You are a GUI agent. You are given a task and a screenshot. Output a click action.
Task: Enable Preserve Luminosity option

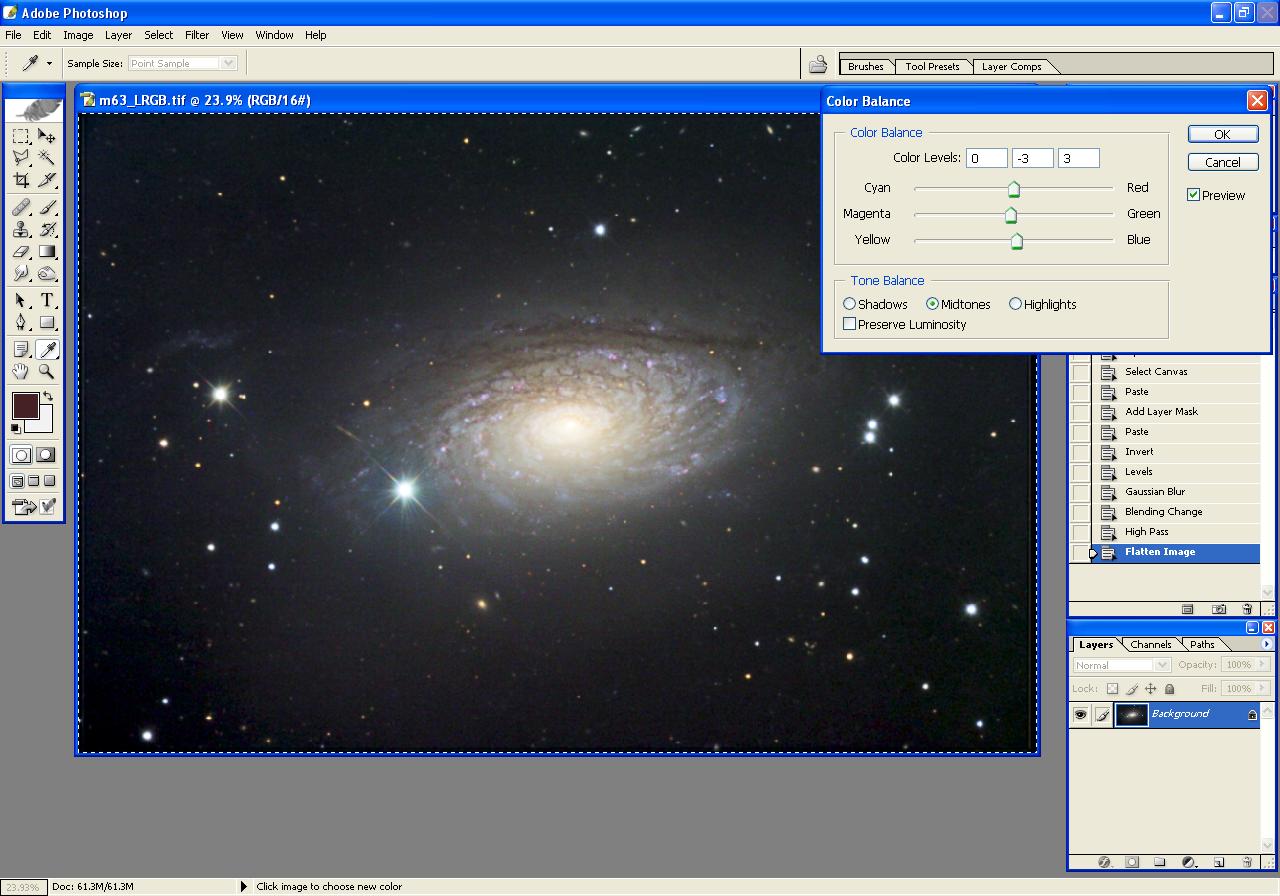[x=850, y=324]
